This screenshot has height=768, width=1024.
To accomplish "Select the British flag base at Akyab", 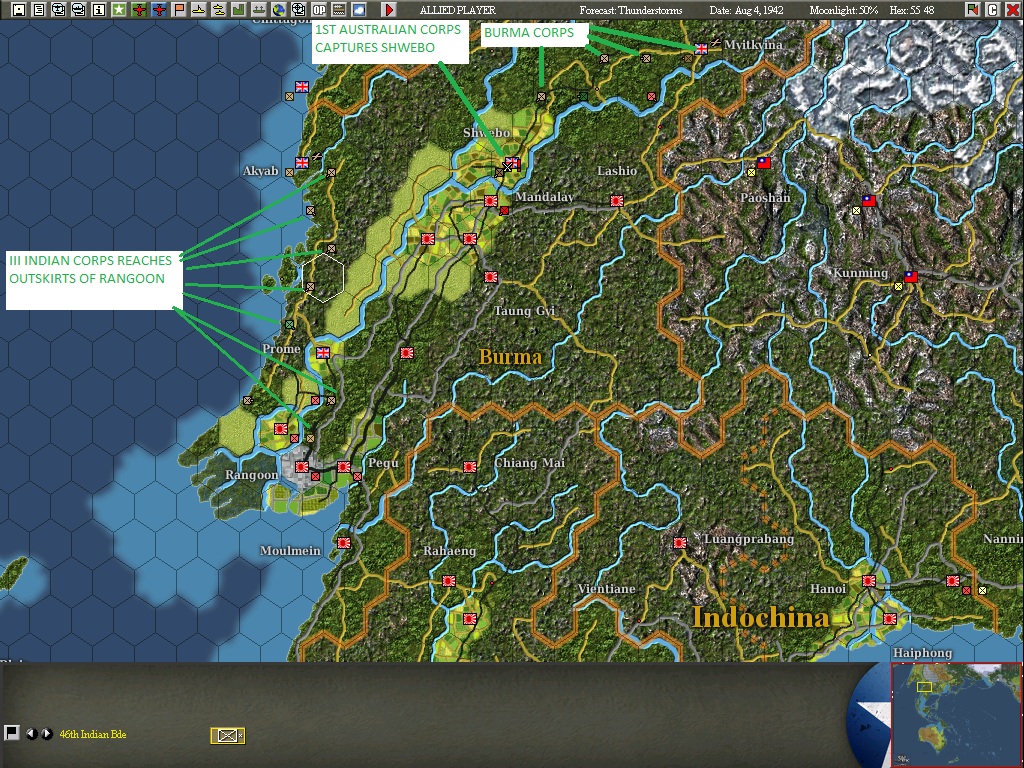I will pos(302,163).
